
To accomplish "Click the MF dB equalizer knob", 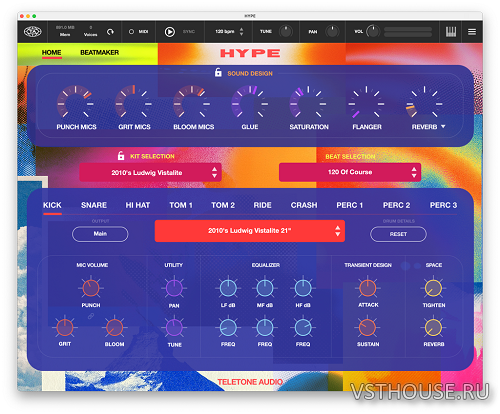I will point(265,288).
